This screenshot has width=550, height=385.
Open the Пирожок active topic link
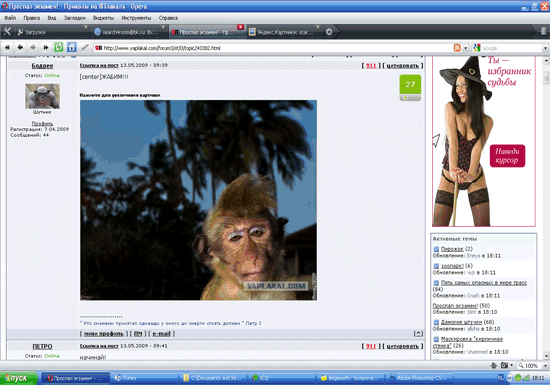coord(452,249)
